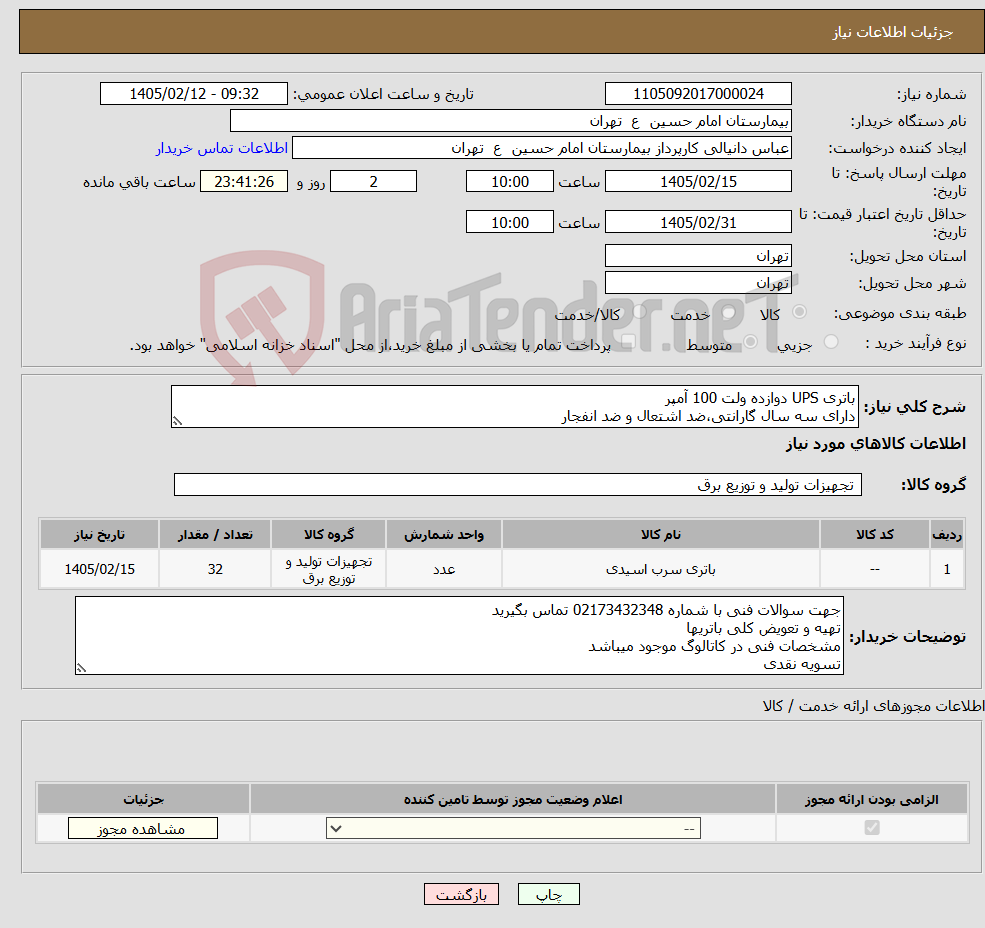The width and height of the screenshot is (985, 928).
Task: Click the general need description textarea
Action: point(514,407)
